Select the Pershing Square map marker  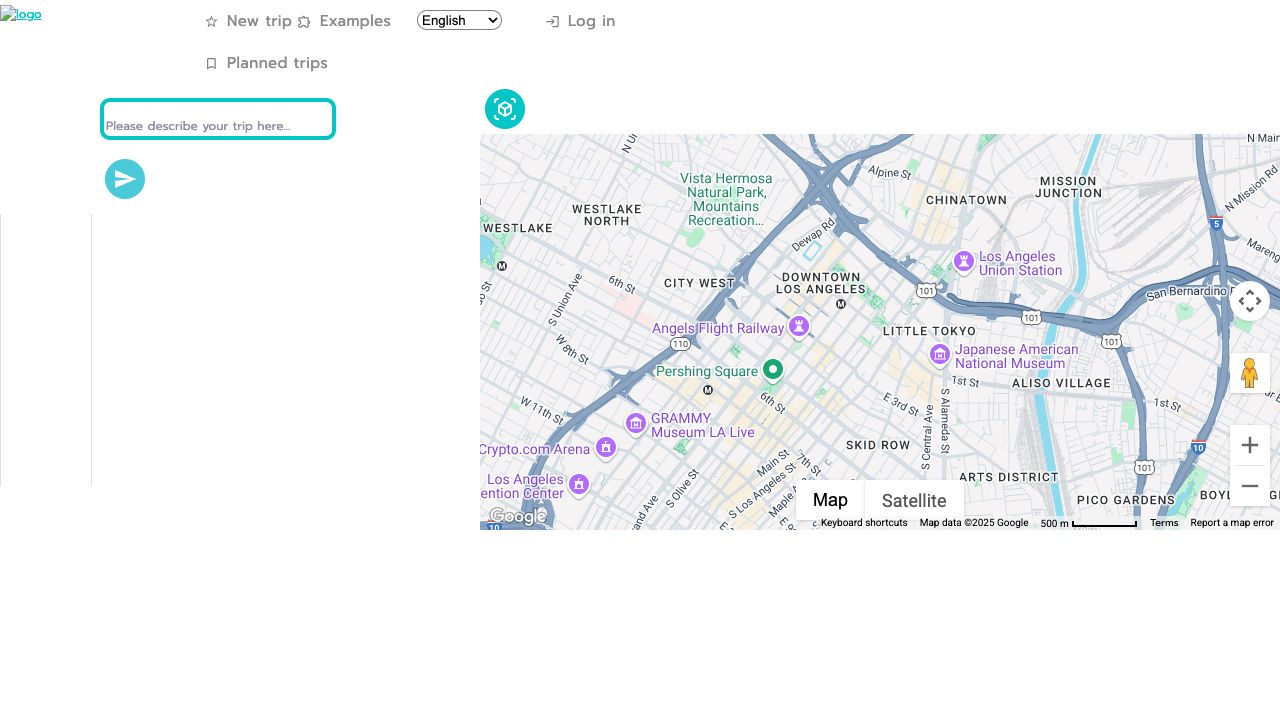(x=772, y=370)
